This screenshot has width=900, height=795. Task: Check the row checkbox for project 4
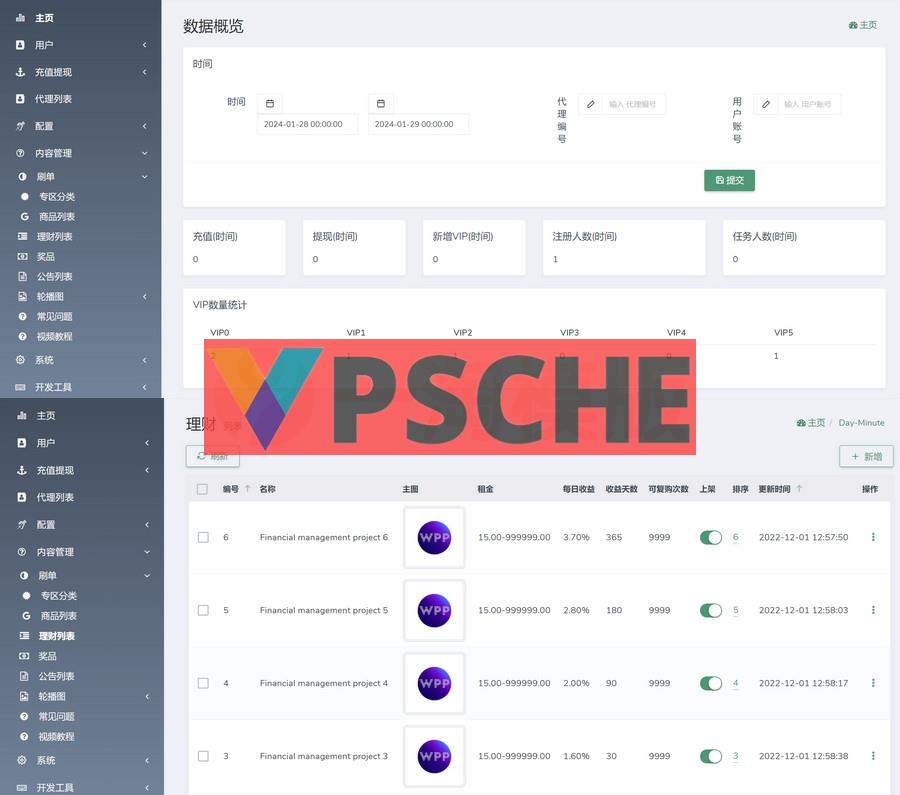[202, 683]
